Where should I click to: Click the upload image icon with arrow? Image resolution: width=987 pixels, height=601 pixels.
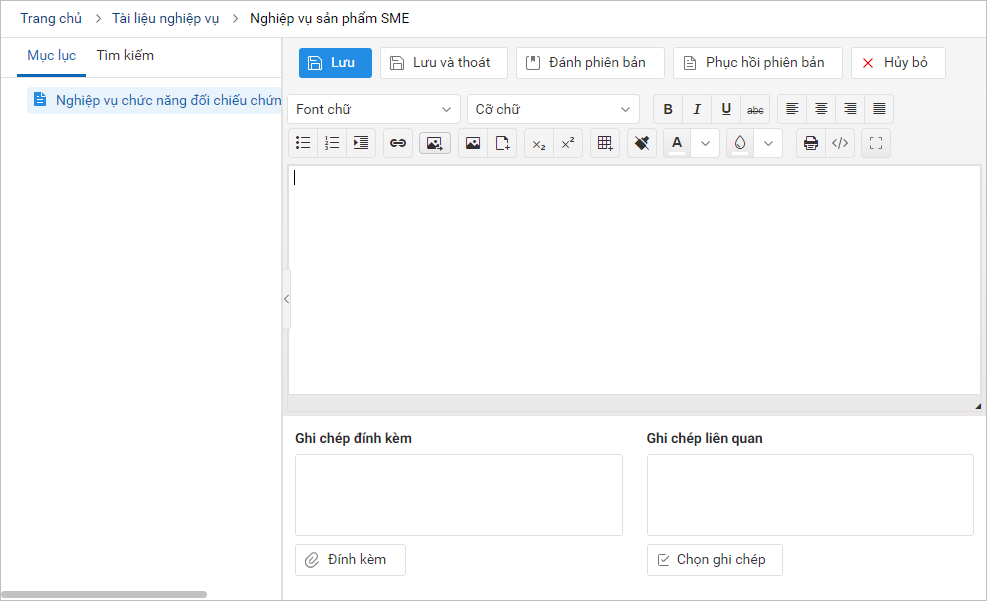click(435, 143)
